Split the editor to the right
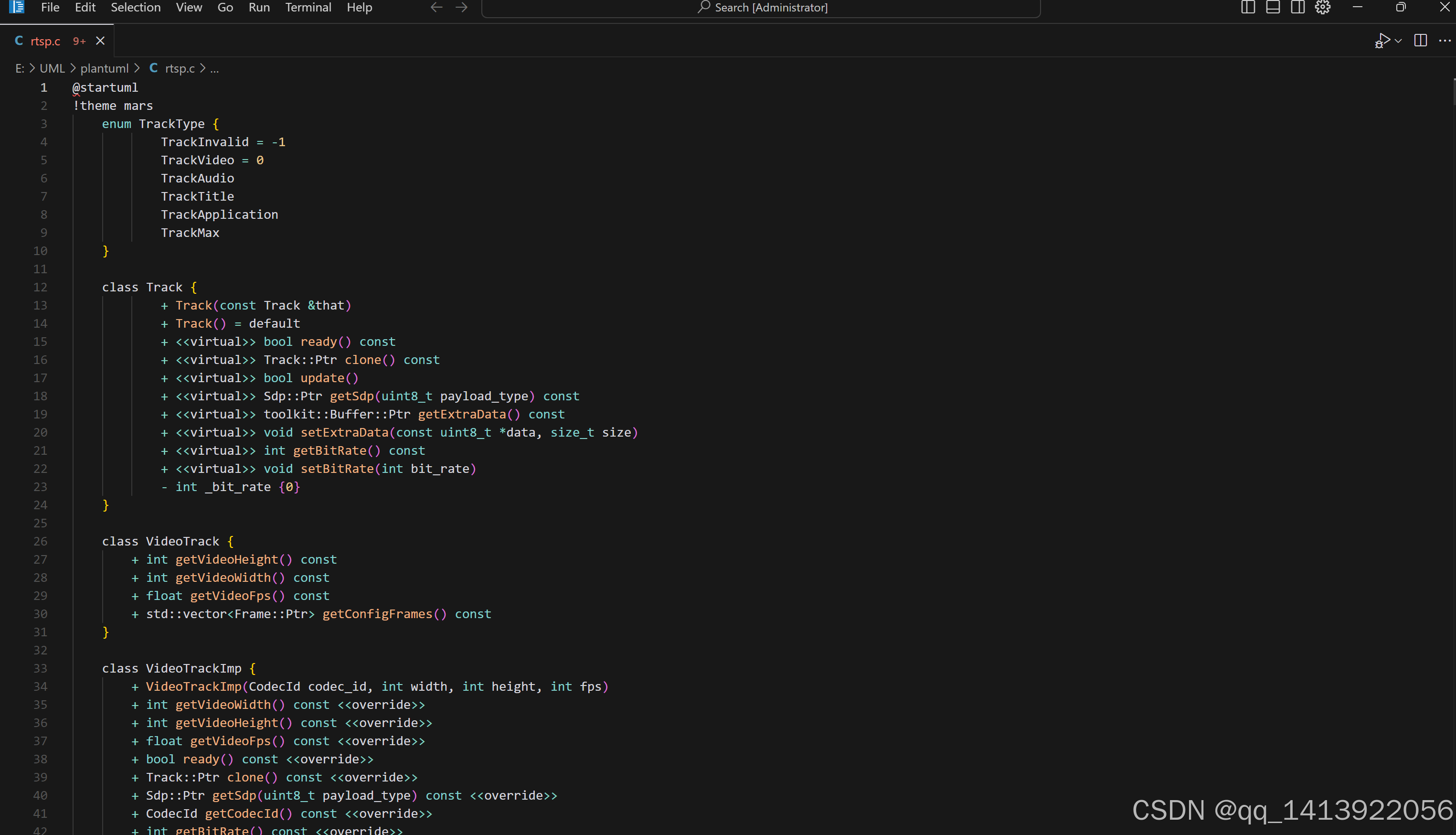Viewport: 1456px width, 835px height. pos(1421,41)
